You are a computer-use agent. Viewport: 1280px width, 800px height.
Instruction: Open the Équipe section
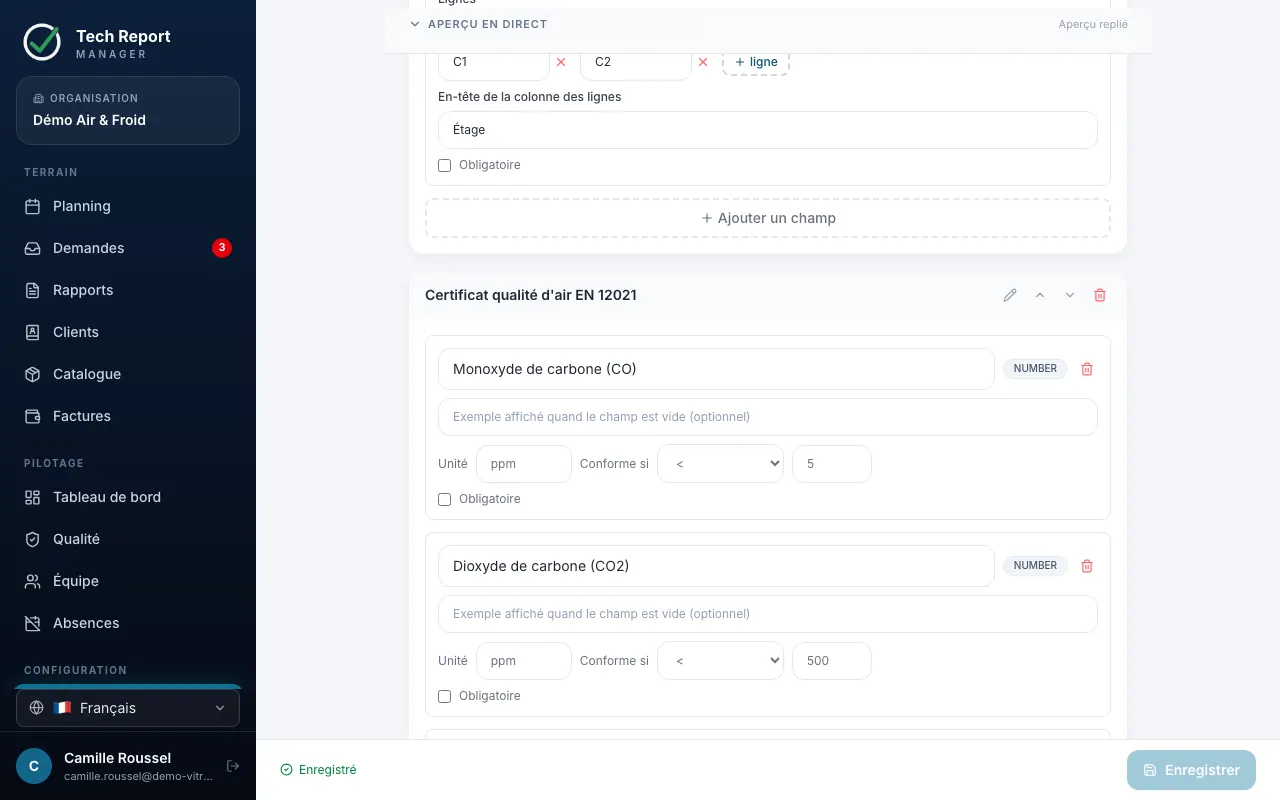128,581
